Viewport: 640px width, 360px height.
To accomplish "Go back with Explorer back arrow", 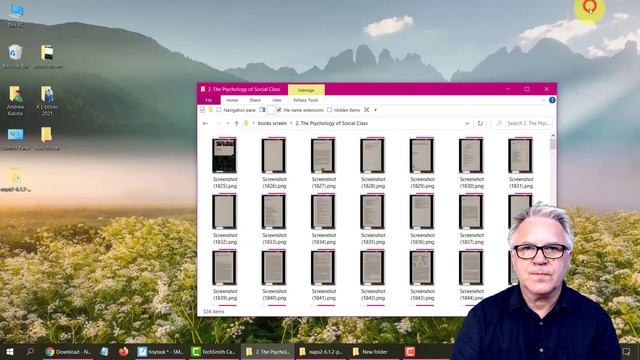I will pos(205,123).
